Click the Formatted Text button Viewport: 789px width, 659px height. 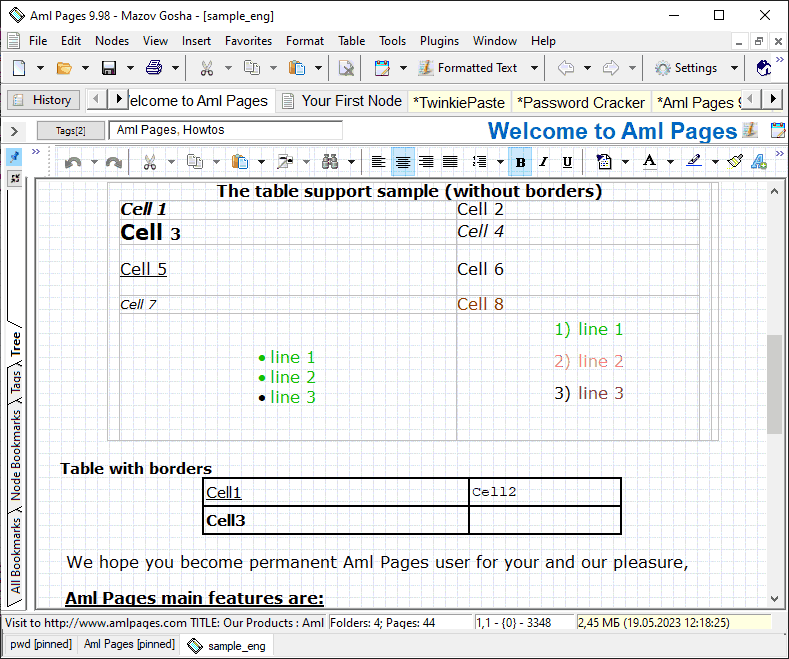(x=468, y=67)
